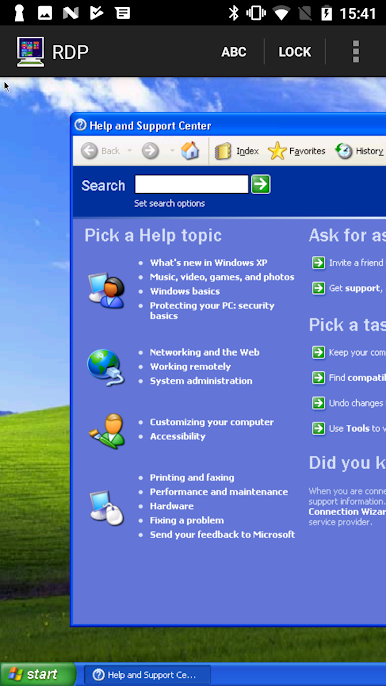Click green arrow next to Invite a friend
This screenshot has width=386, height=686.
(319, 263)
